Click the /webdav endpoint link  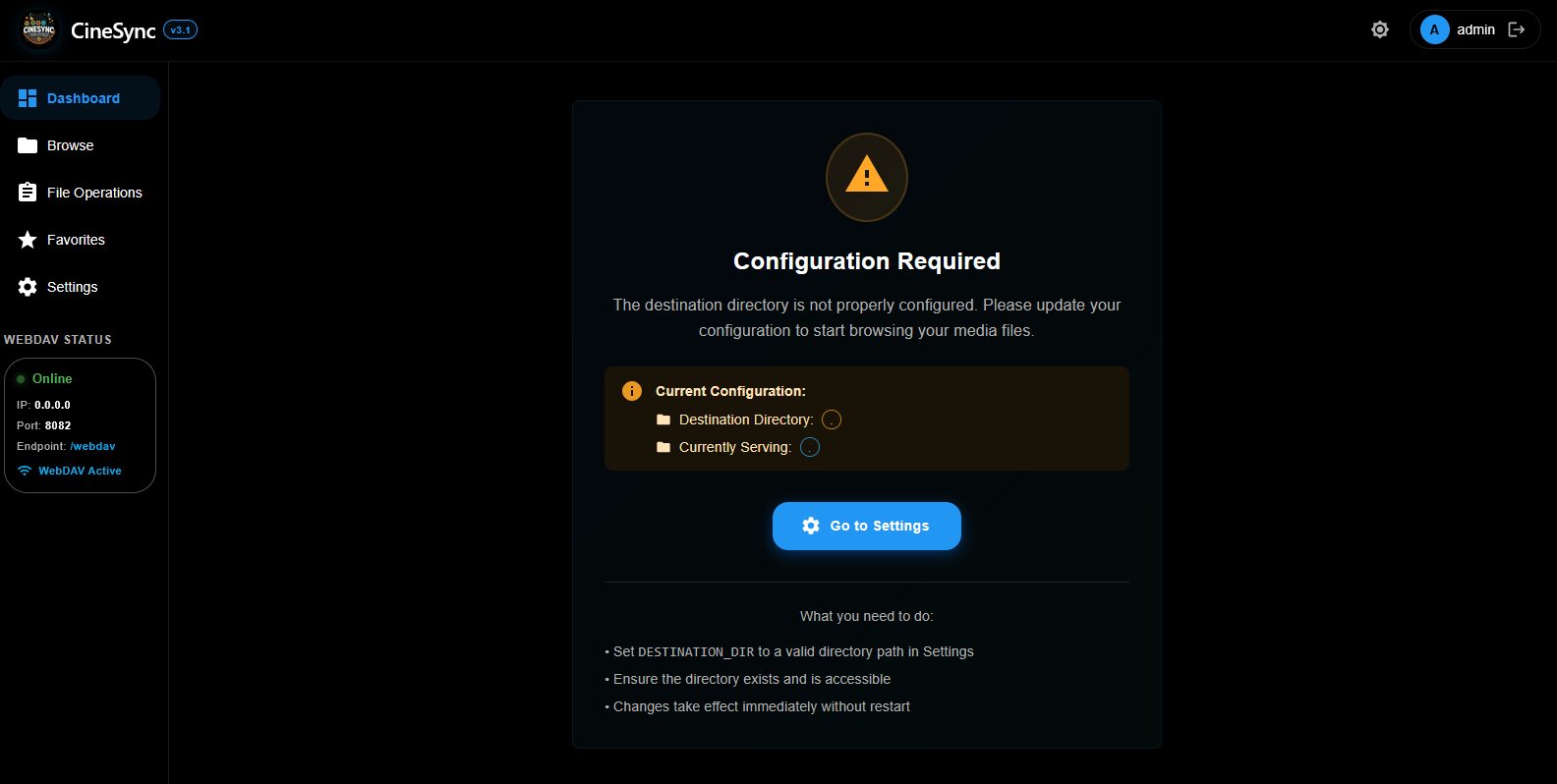[x=92, y=446]
